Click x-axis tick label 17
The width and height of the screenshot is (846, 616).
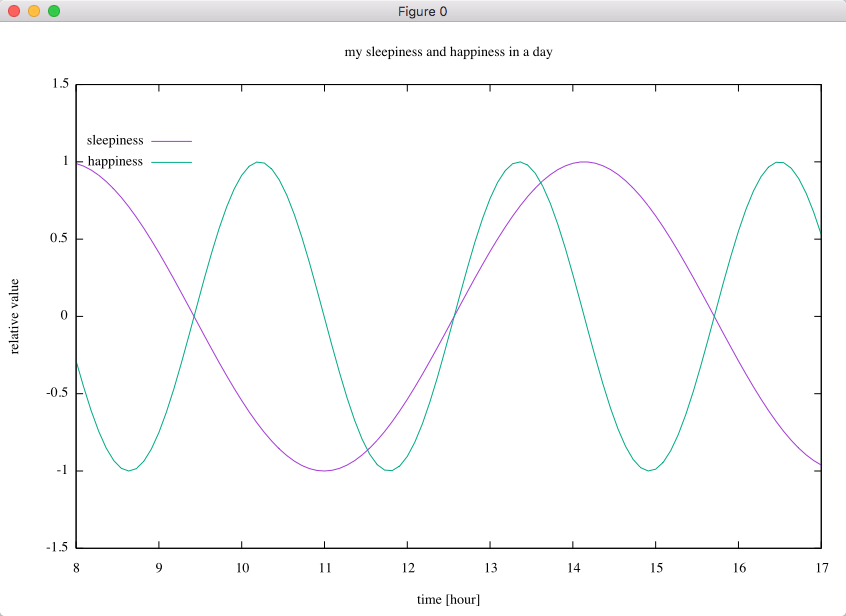click(x=820, y=566)
